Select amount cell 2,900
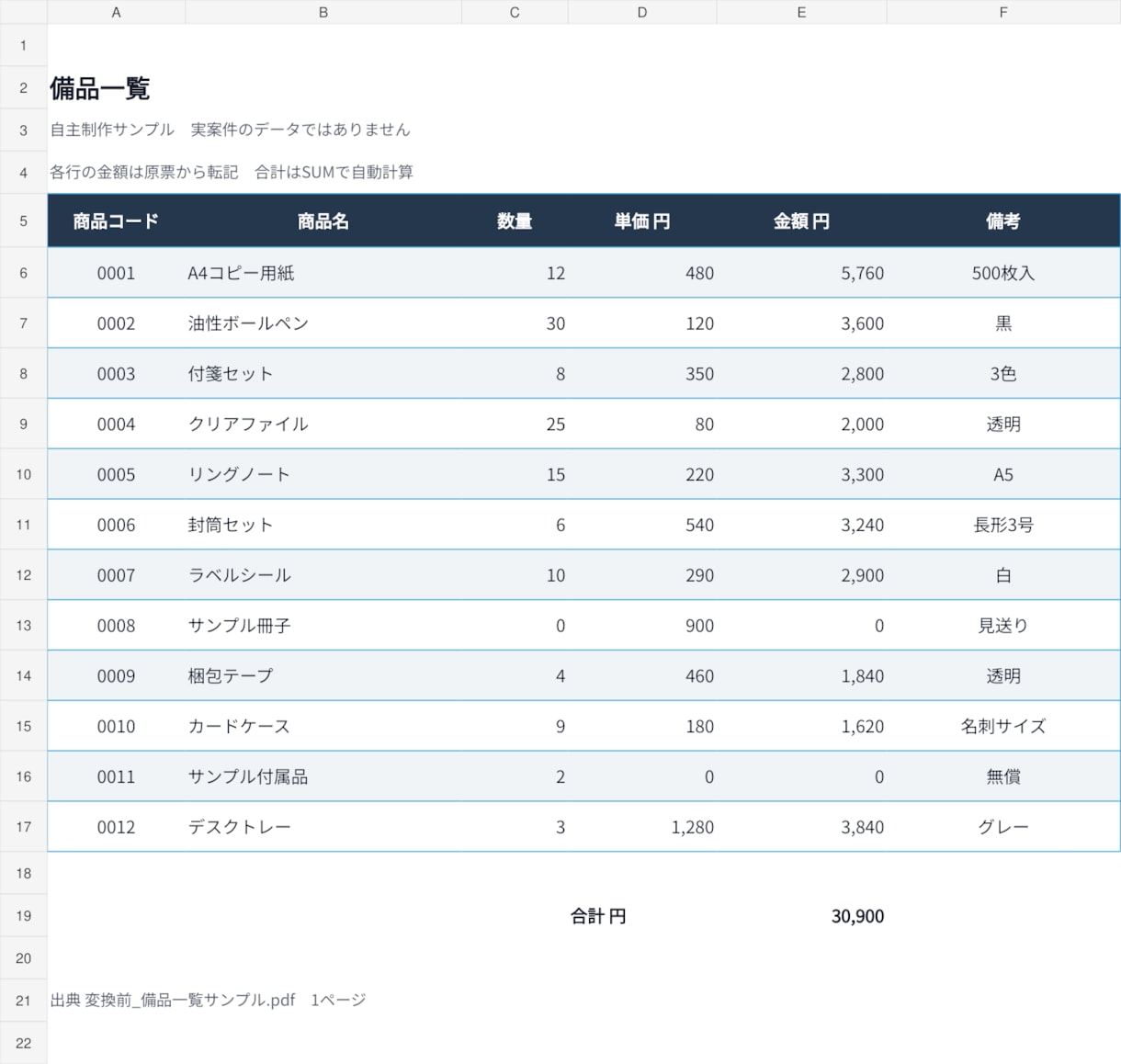 click(x=801, y=575)
